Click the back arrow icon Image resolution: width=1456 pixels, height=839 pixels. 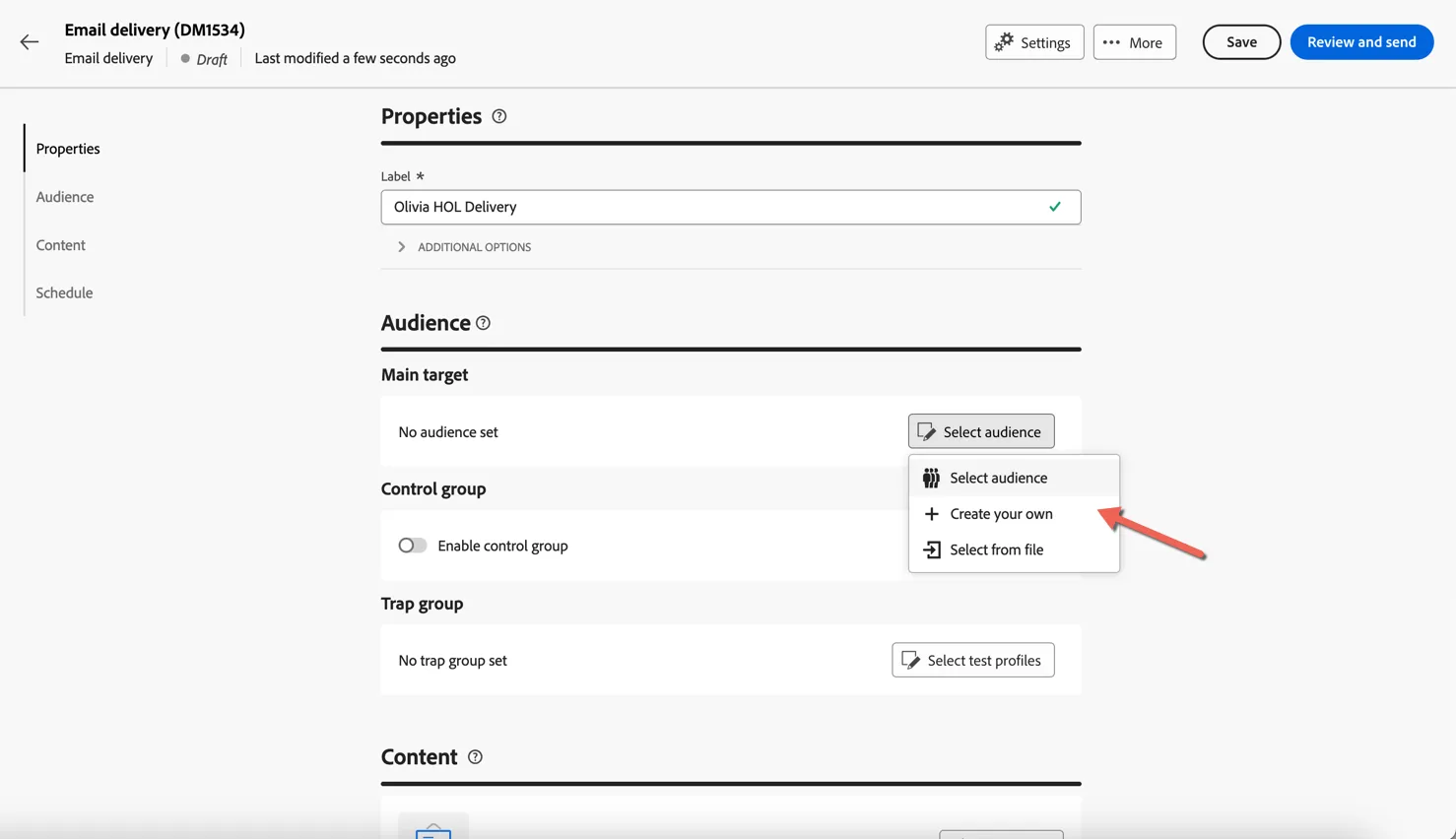pos(30,42)
